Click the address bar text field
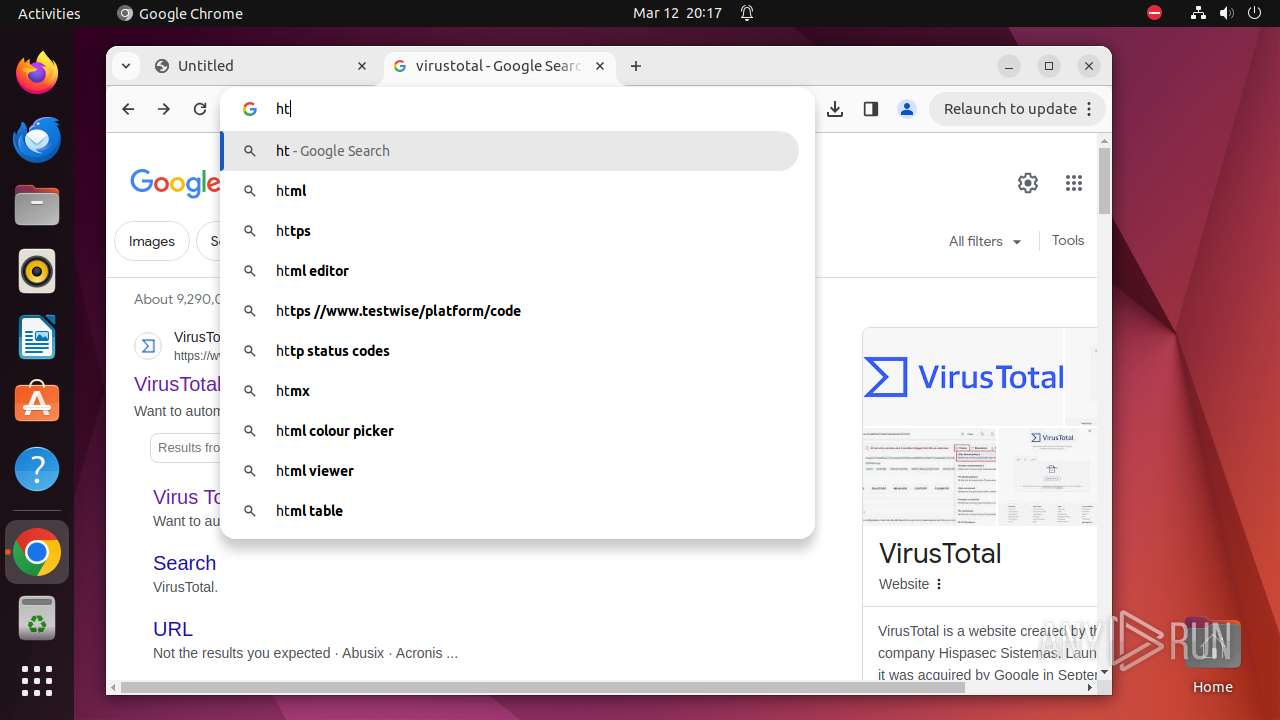Viewport: 1280px width, 720px height. pos(535,109)
